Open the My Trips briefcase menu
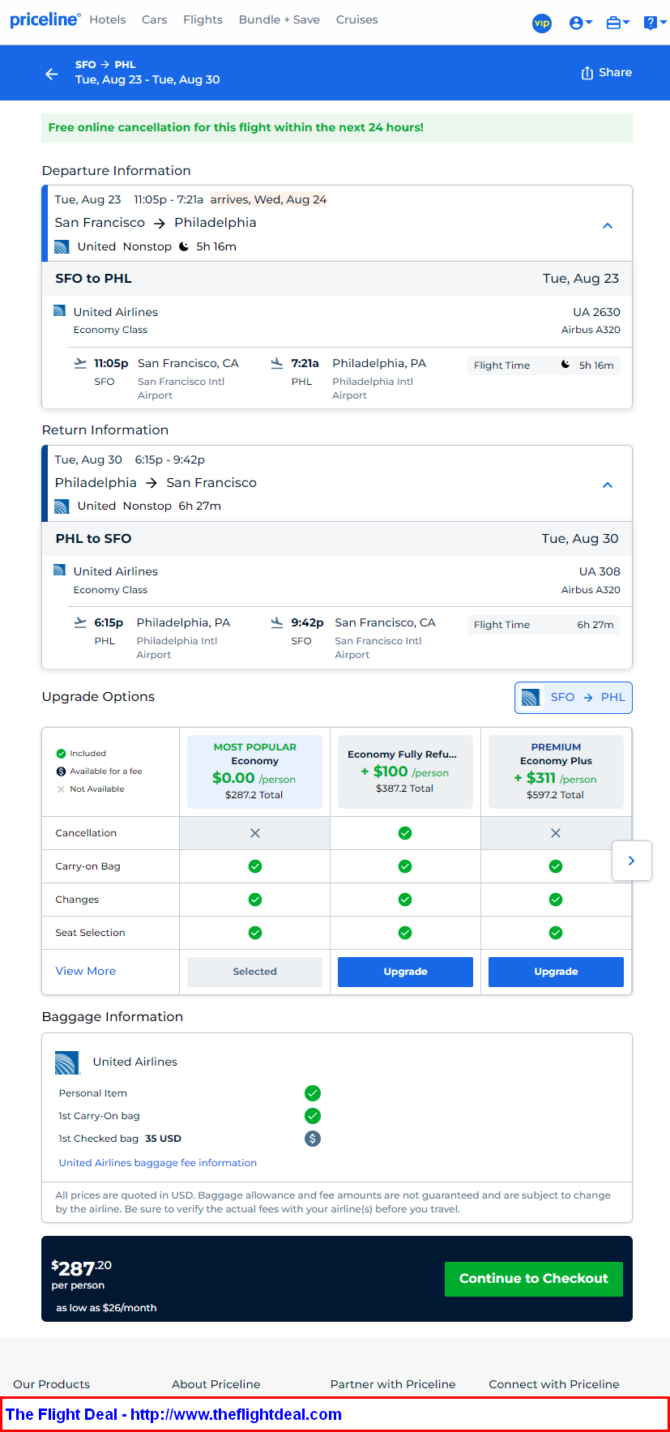 pyautogui.click(x=618, y=23)
